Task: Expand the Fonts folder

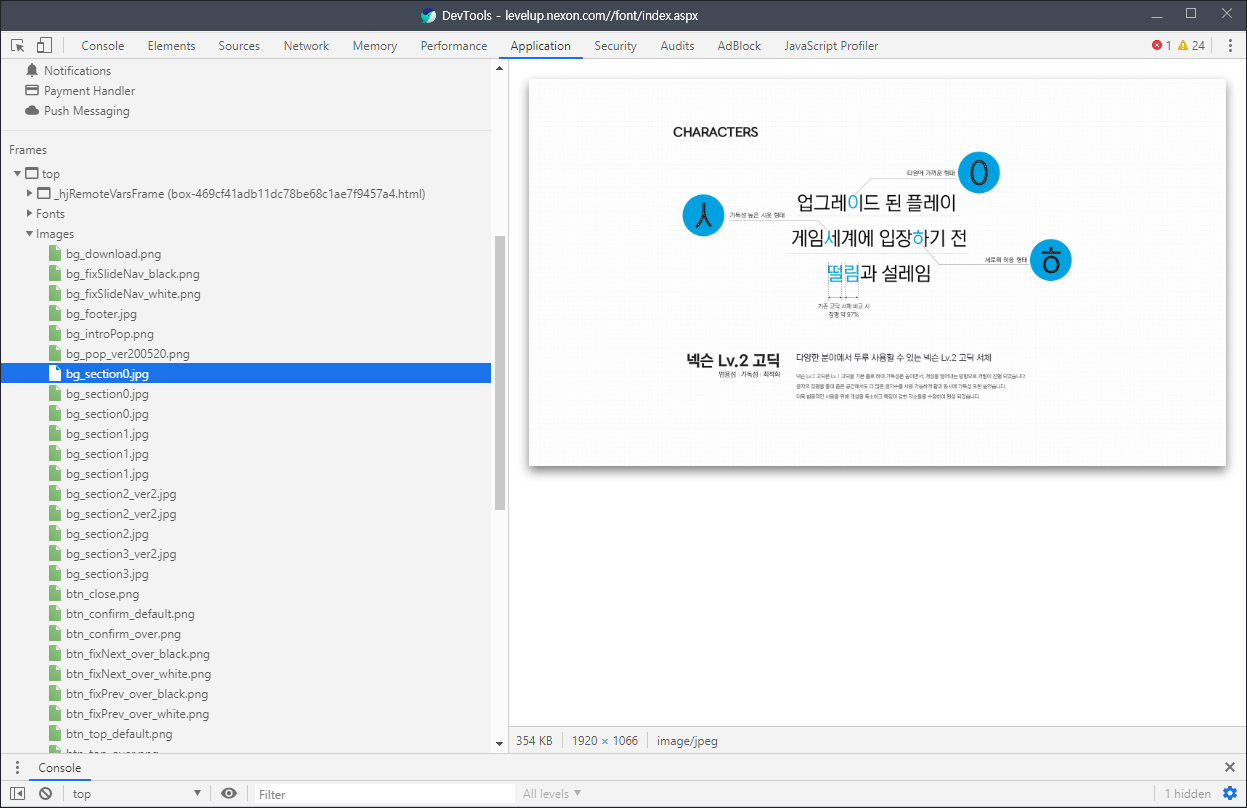Action: 29,214
